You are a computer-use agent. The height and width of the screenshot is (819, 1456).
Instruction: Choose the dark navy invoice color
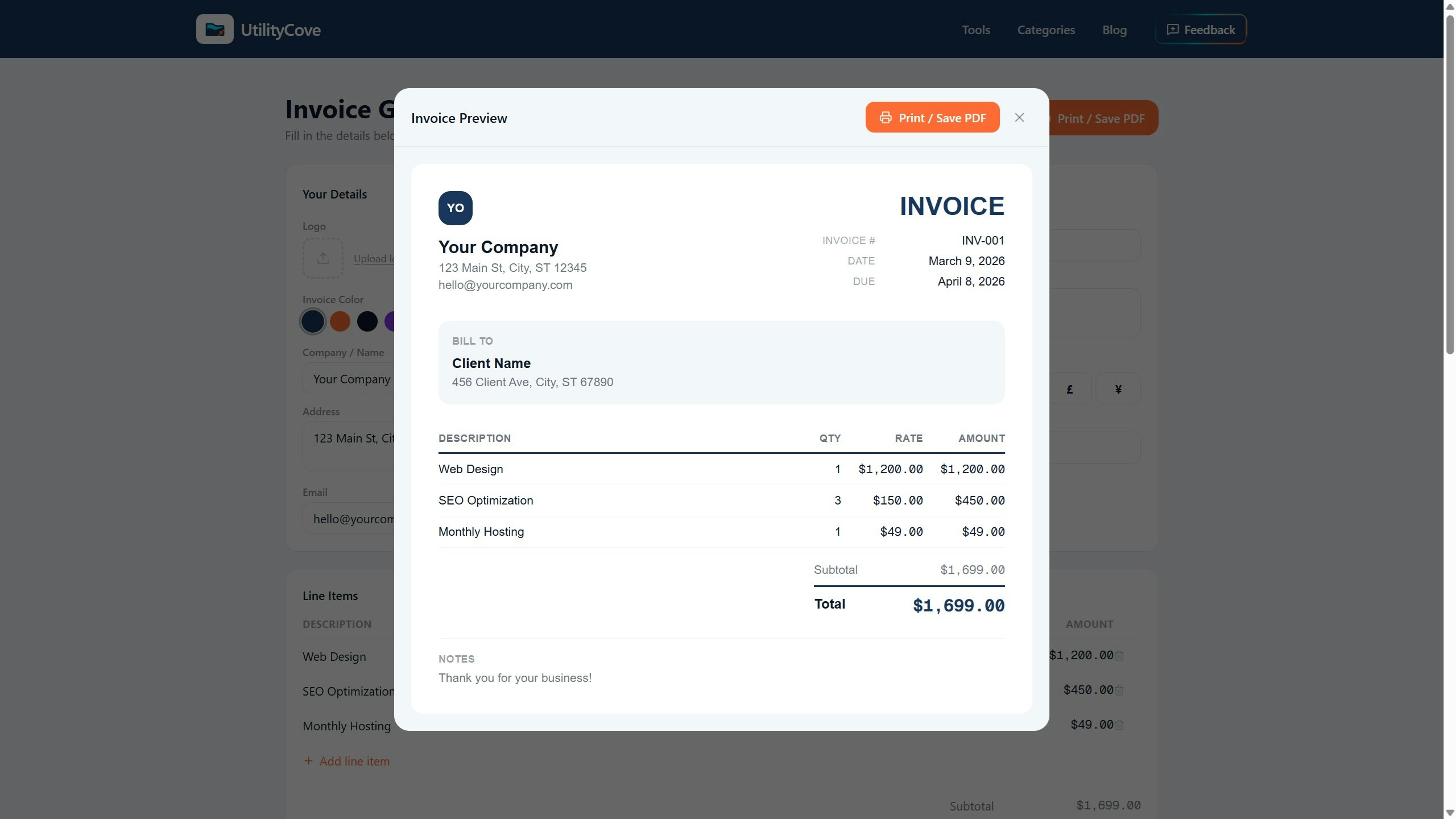pos(313,321)
